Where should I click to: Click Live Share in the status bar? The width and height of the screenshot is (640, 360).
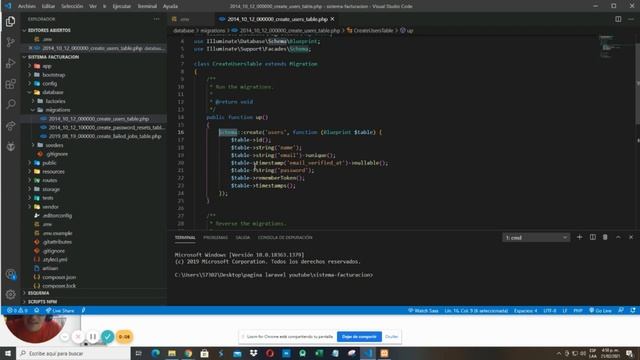(60, 311)
